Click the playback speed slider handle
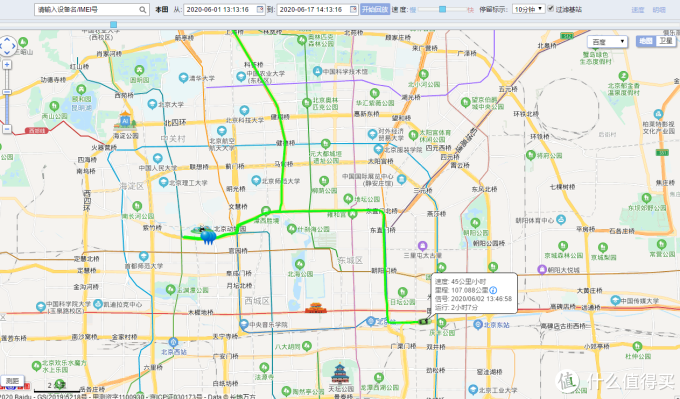Screen dimensions: 680x399 442,9
